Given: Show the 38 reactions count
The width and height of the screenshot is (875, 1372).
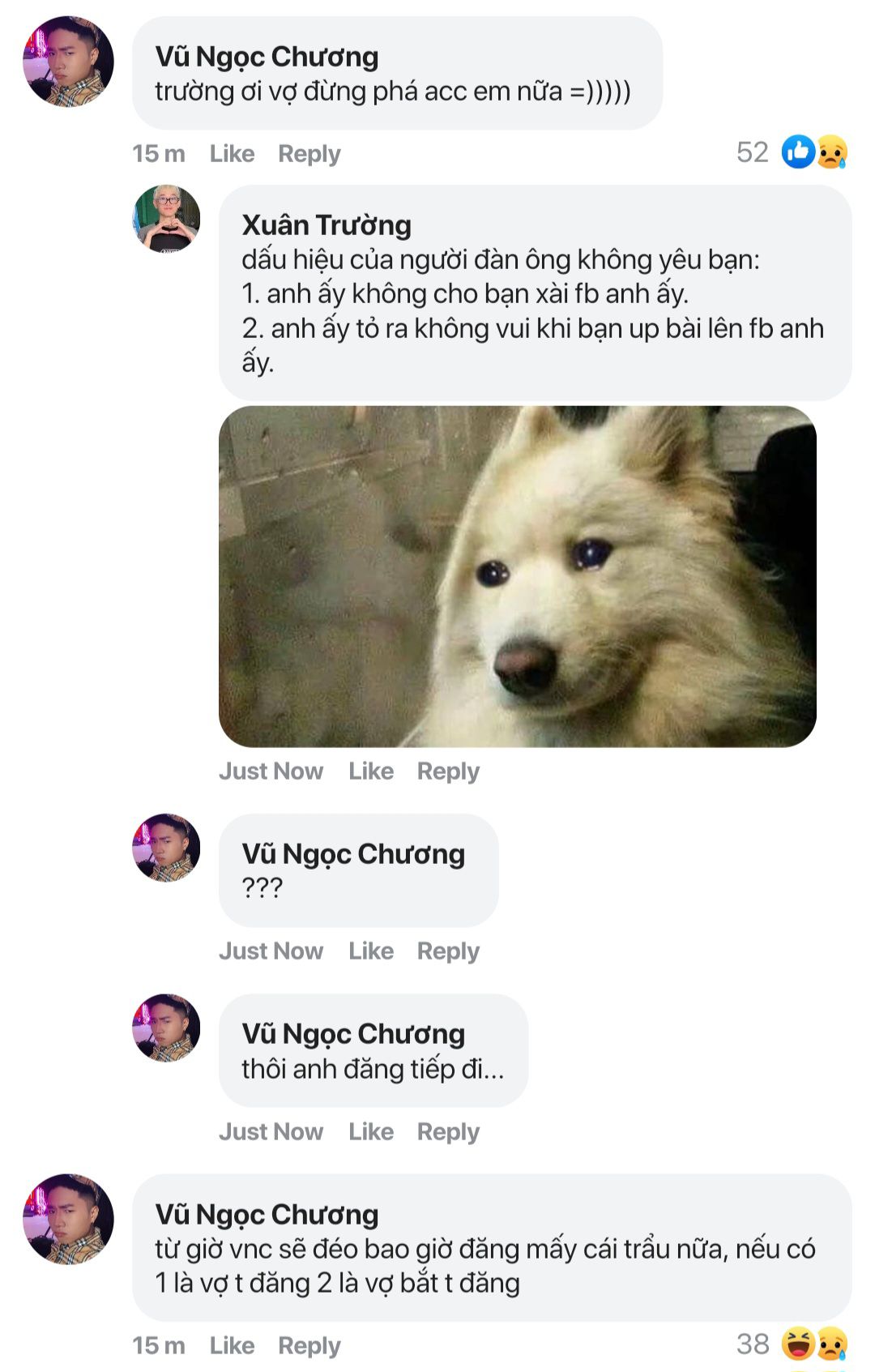Looking at the screenshot, I should [x=753, y=1344].
